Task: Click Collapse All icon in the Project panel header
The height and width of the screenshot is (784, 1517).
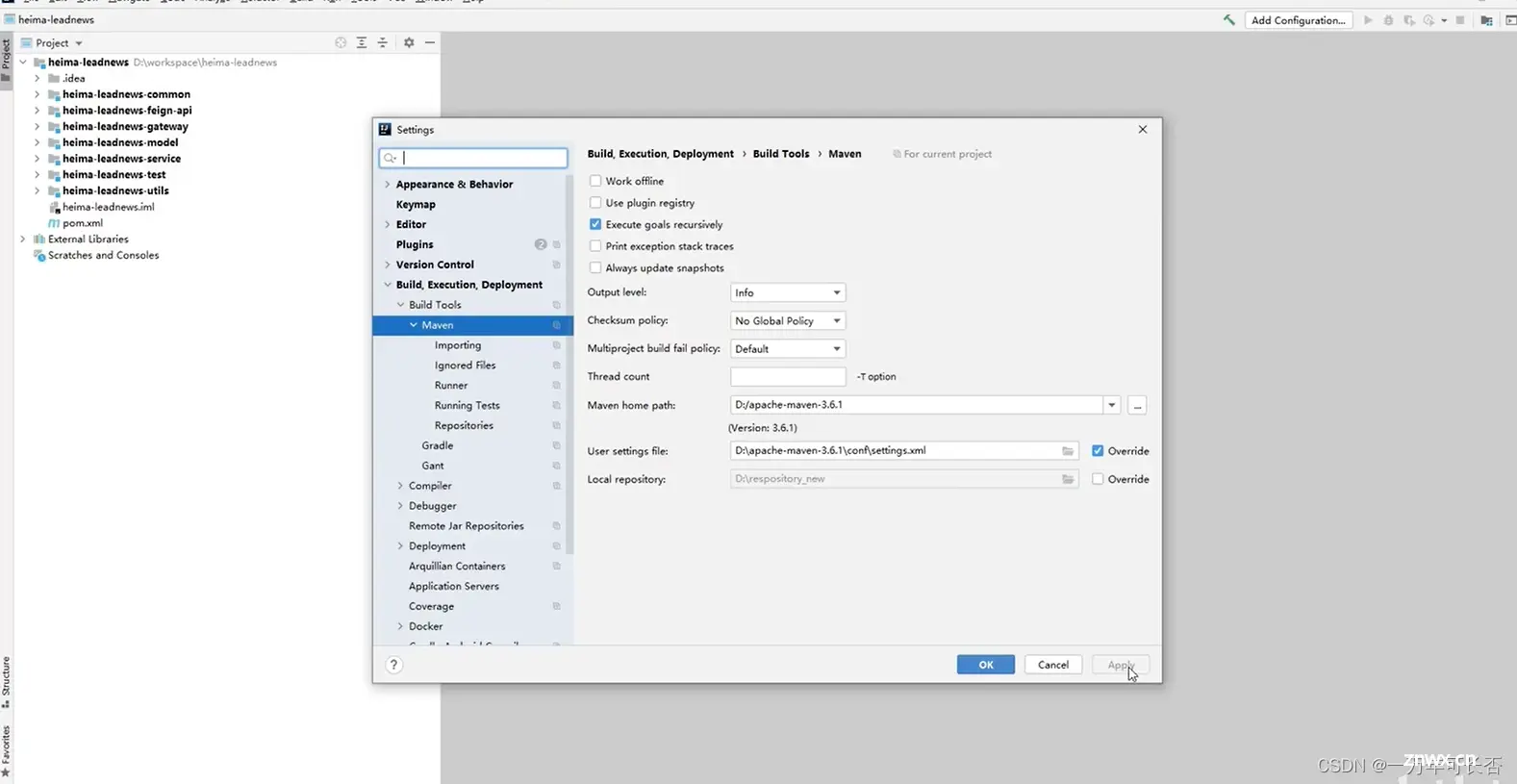Action: [382, 42]
